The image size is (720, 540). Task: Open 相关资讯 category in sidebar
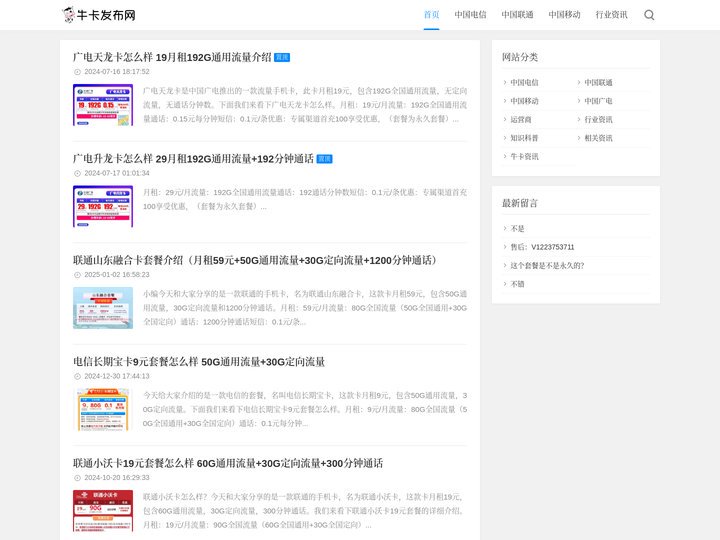point(598,138)
